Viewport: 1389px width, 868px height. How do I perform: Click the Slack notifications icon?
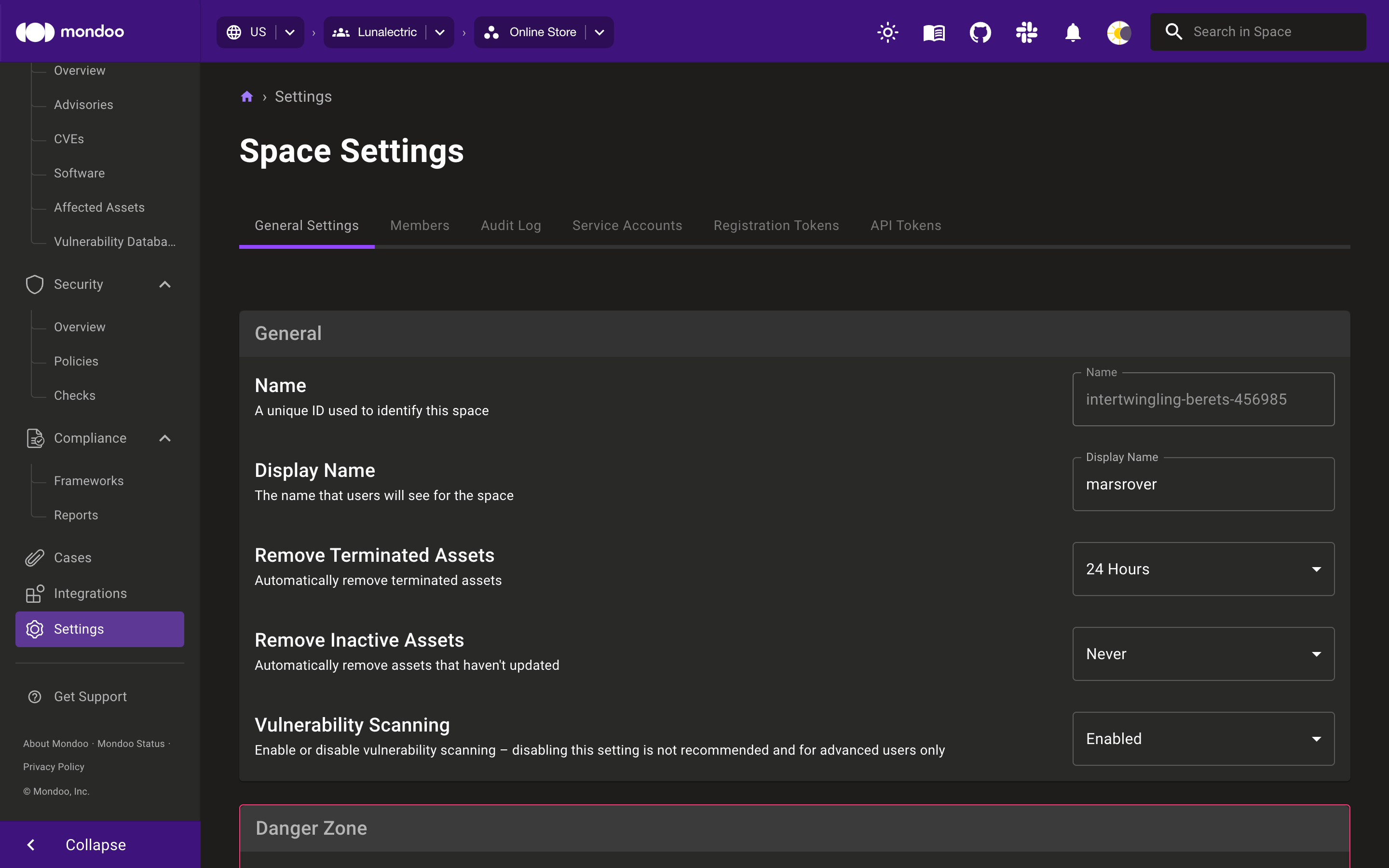click(1026, 32)
